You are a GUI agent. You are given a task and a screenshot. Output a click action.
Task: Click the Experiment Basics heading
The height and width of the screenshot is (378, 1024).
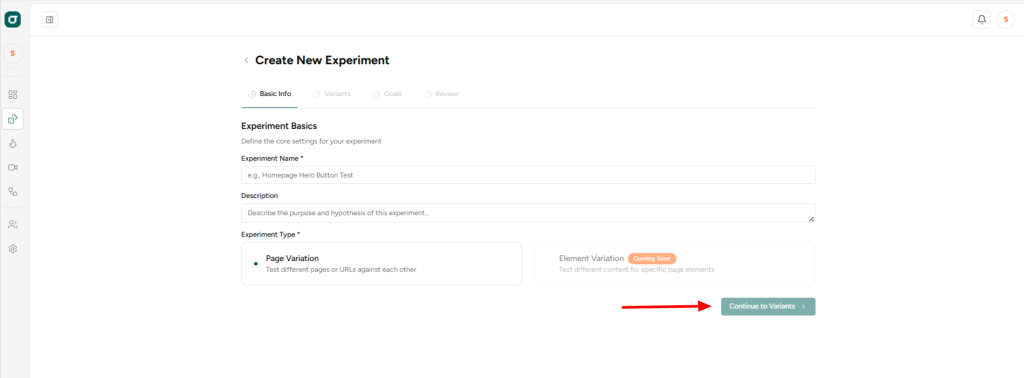279,125
